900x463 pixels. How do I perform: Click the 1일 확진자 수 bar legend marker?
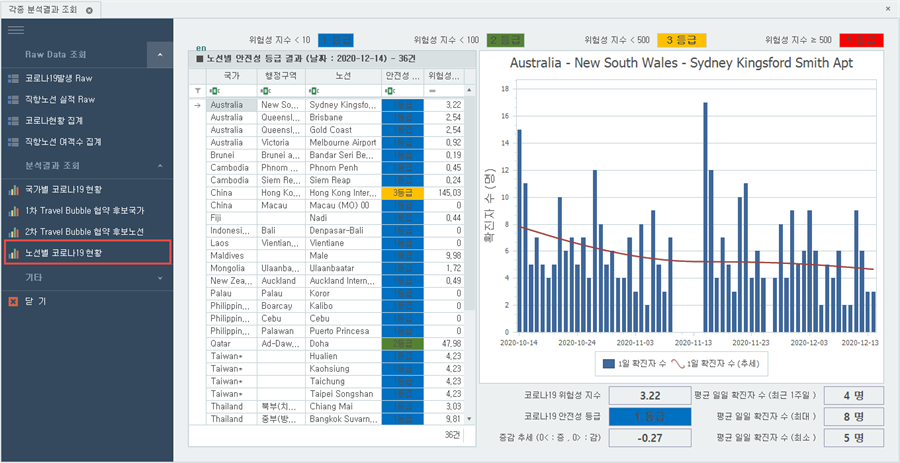click(x=608, y=363)
